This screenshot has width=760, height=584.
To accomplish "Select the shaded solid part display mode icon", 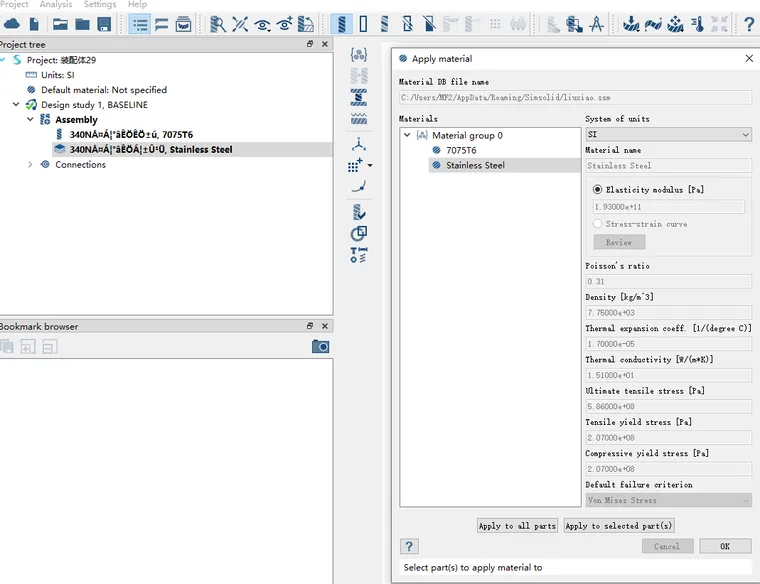I will coord(342,24).
